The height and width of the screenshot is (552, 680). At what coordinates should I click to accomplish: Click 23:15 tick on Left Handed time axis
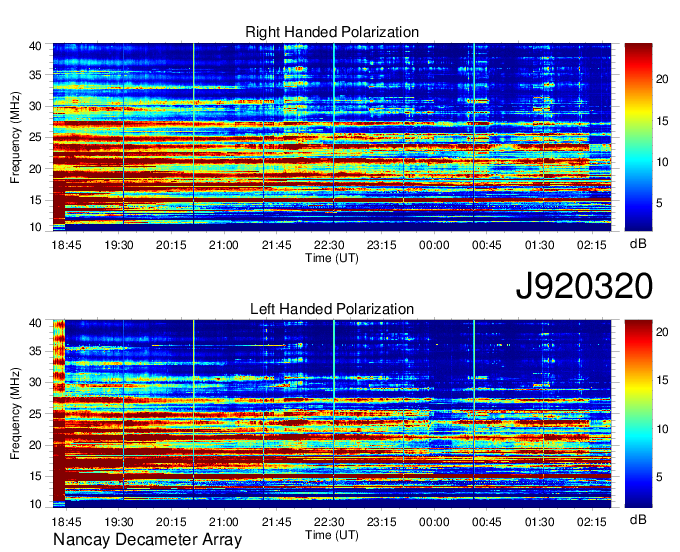pyautogui.click(x=382, y=522)
